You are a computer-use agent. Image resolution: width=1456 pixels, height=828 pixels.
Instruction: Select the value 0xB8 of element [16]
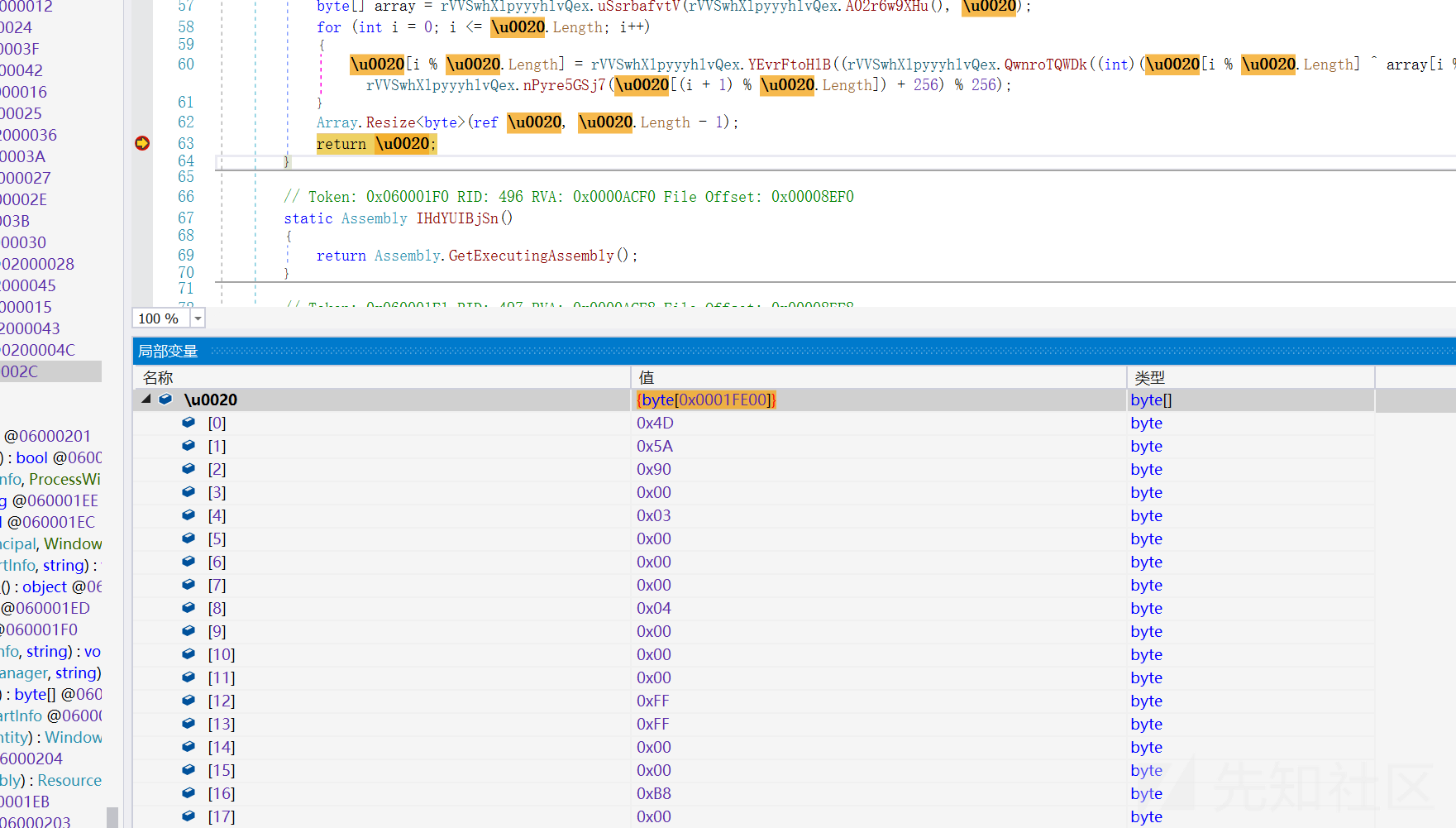click(x=654, y=793)
